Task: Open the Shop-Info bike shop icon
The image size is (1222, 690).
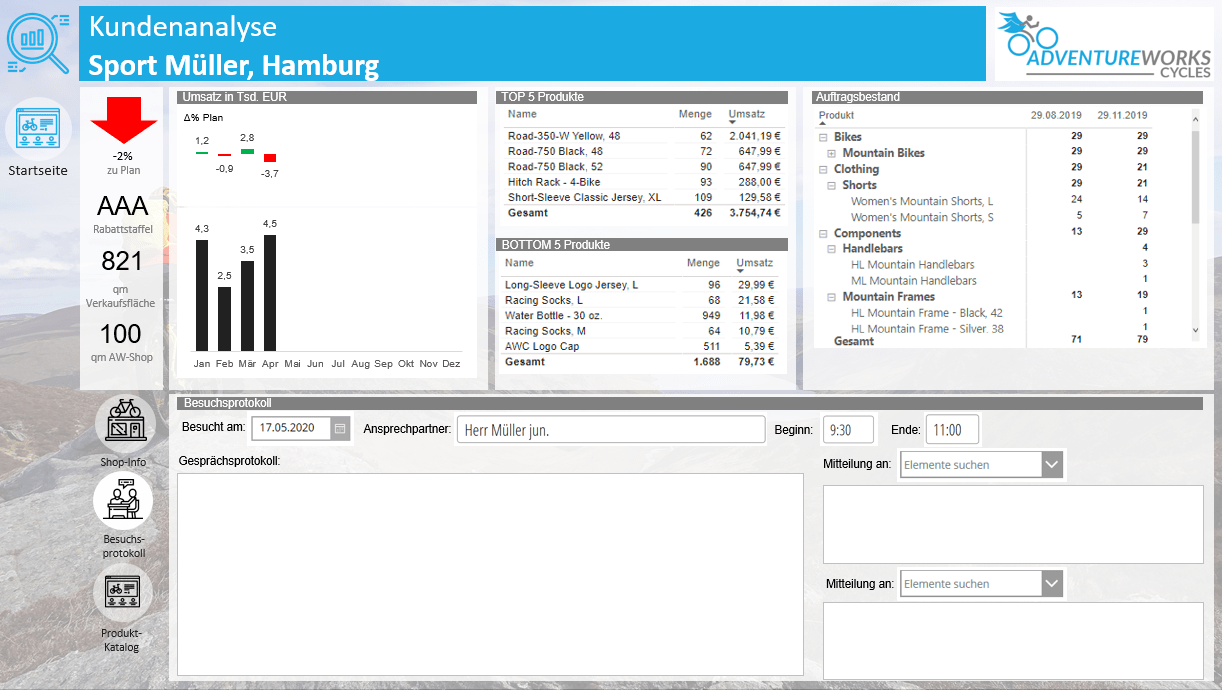Action: 124,424
